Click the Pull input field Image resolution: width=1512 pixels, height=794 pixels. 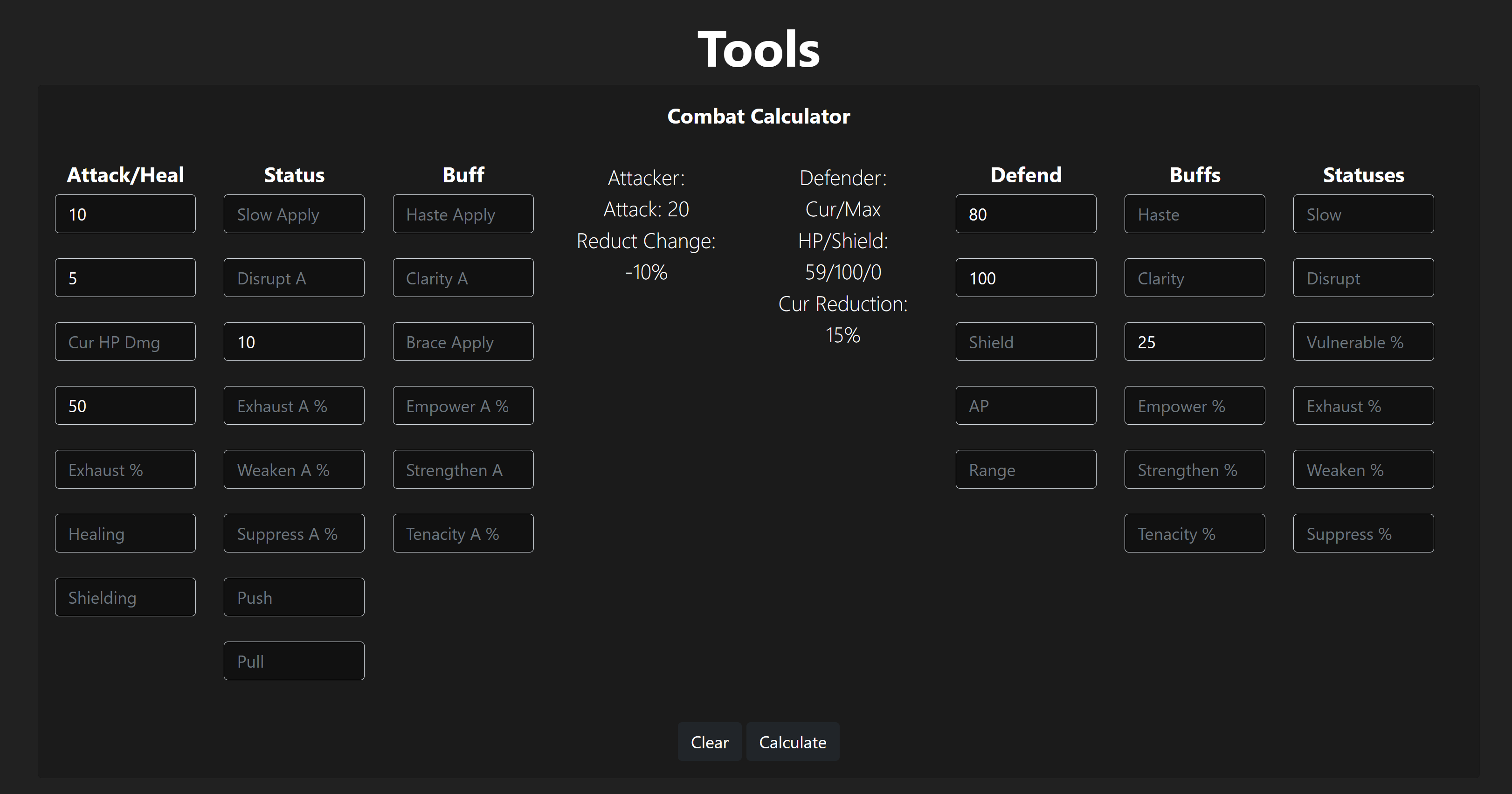coord(294,662)
